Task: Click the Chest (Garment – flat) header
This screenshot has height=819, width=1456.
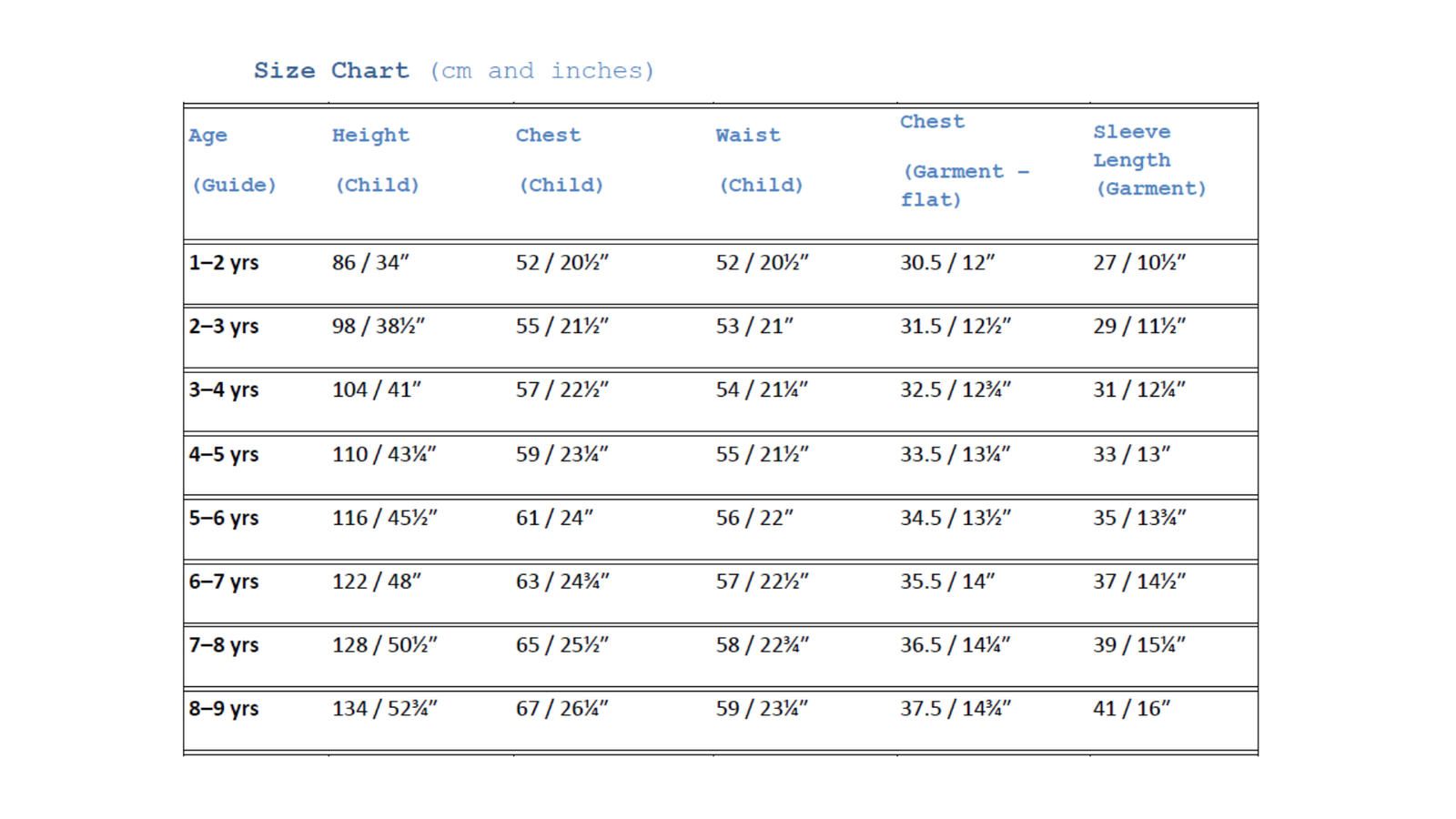Action: (x=964, y=160)
